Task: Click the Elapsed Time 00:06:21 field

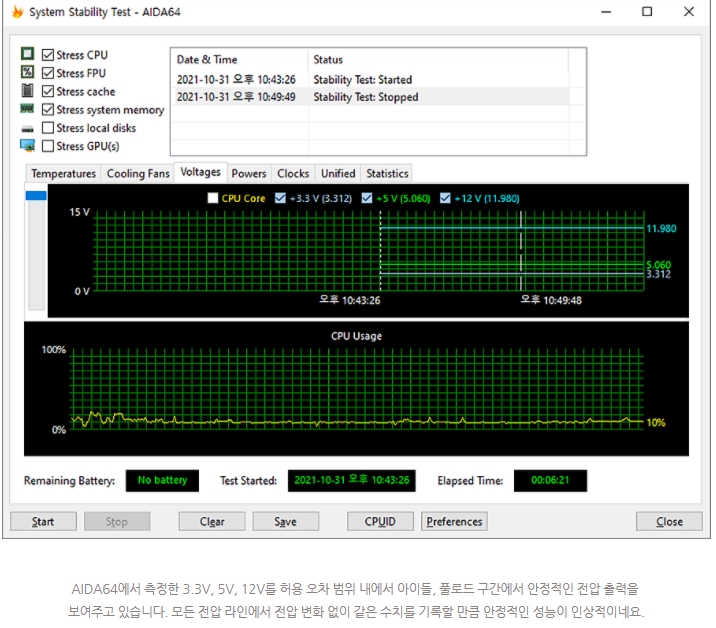Action: (x=550, y=480)
